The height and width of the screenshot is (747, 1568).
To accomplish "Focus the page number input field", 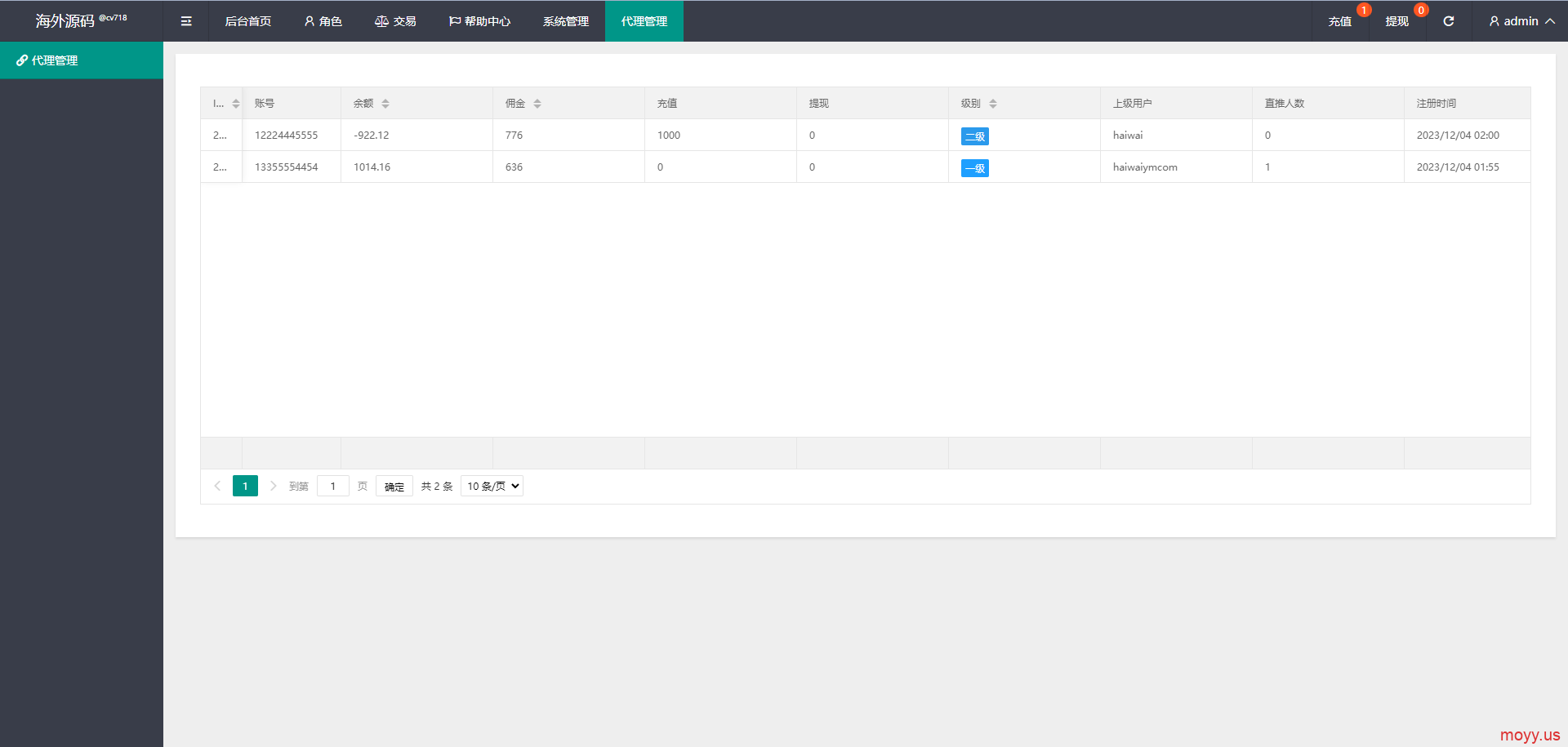I will click(x=333, y=486).
